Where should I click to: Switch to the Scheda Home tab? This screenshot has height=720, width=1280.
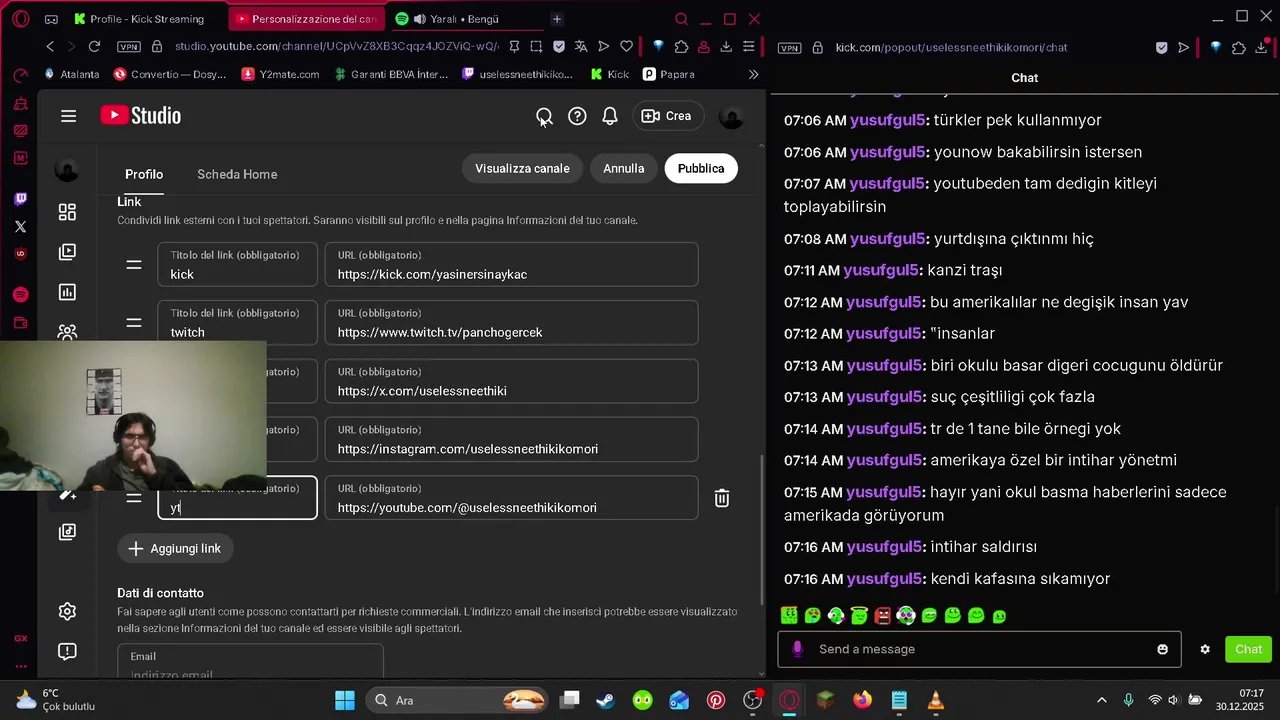pos(237,174)
